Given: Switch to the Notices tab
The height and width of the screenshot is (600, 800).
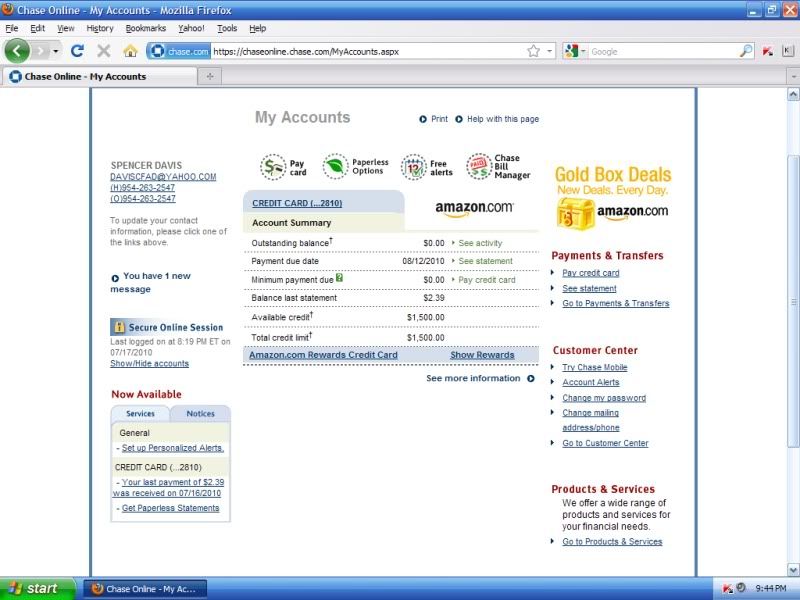Looking at the screenshot, I should [201, 413].
